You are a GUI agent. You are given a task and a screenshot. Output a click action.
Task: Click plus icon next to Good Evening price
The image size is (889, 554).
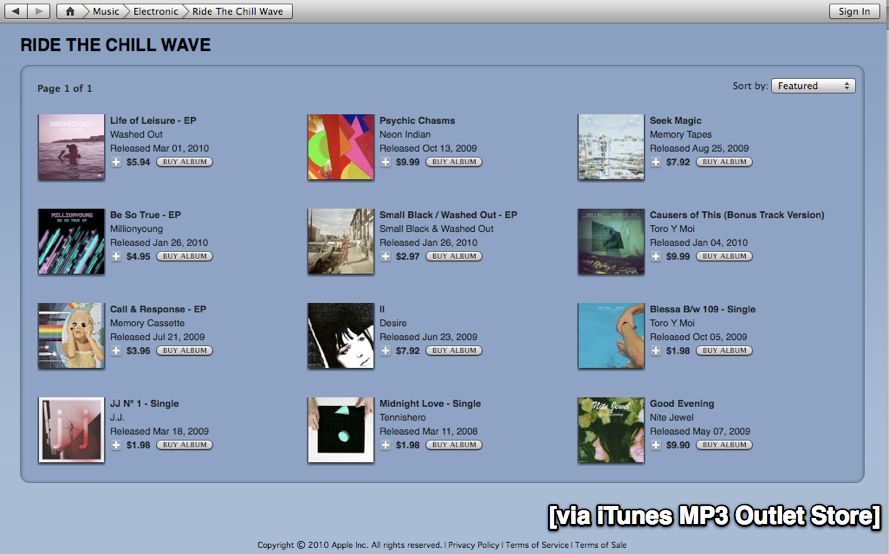pos(656,445)
